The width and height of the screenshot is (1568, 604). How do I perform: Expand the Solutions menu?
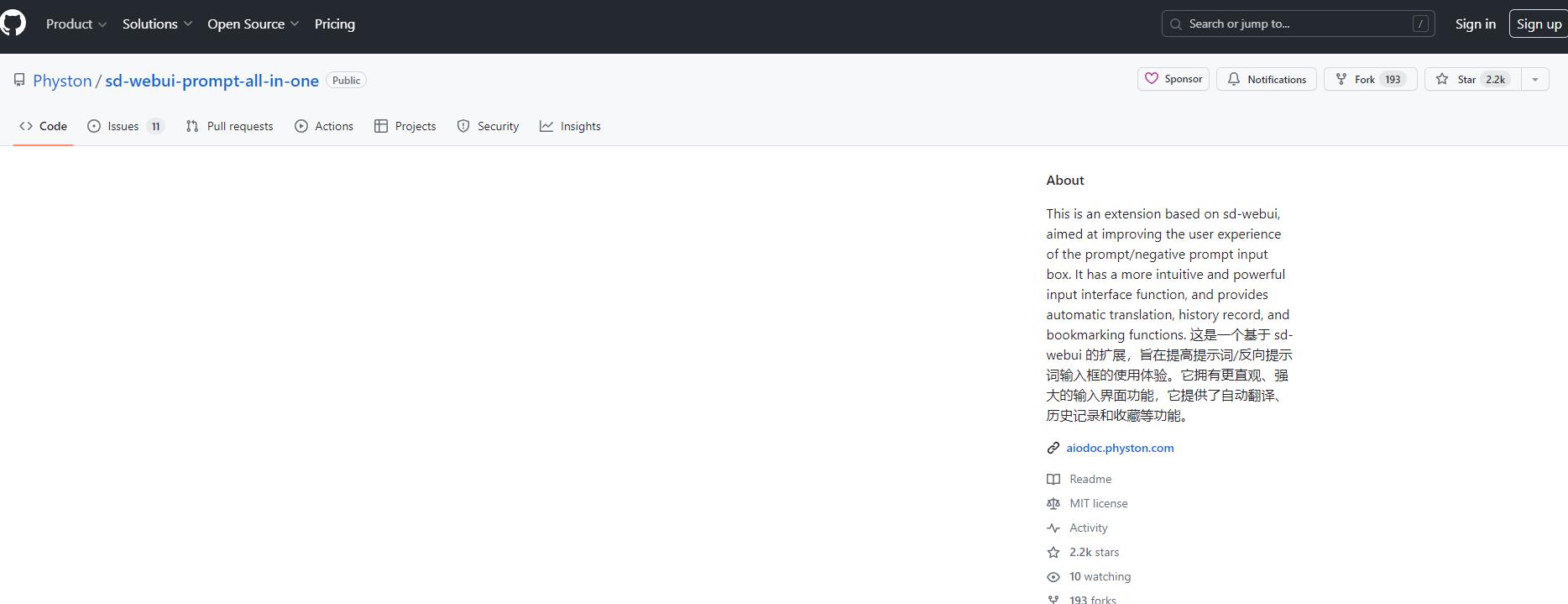[158, 24]
